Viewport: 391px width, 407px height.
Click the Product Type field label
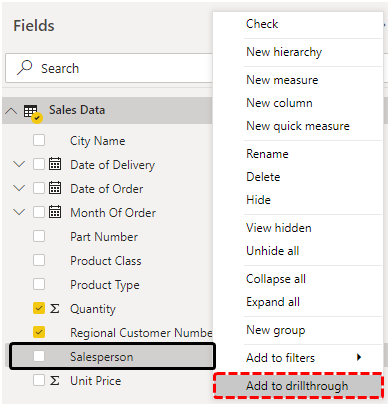(x=105, y=285)
